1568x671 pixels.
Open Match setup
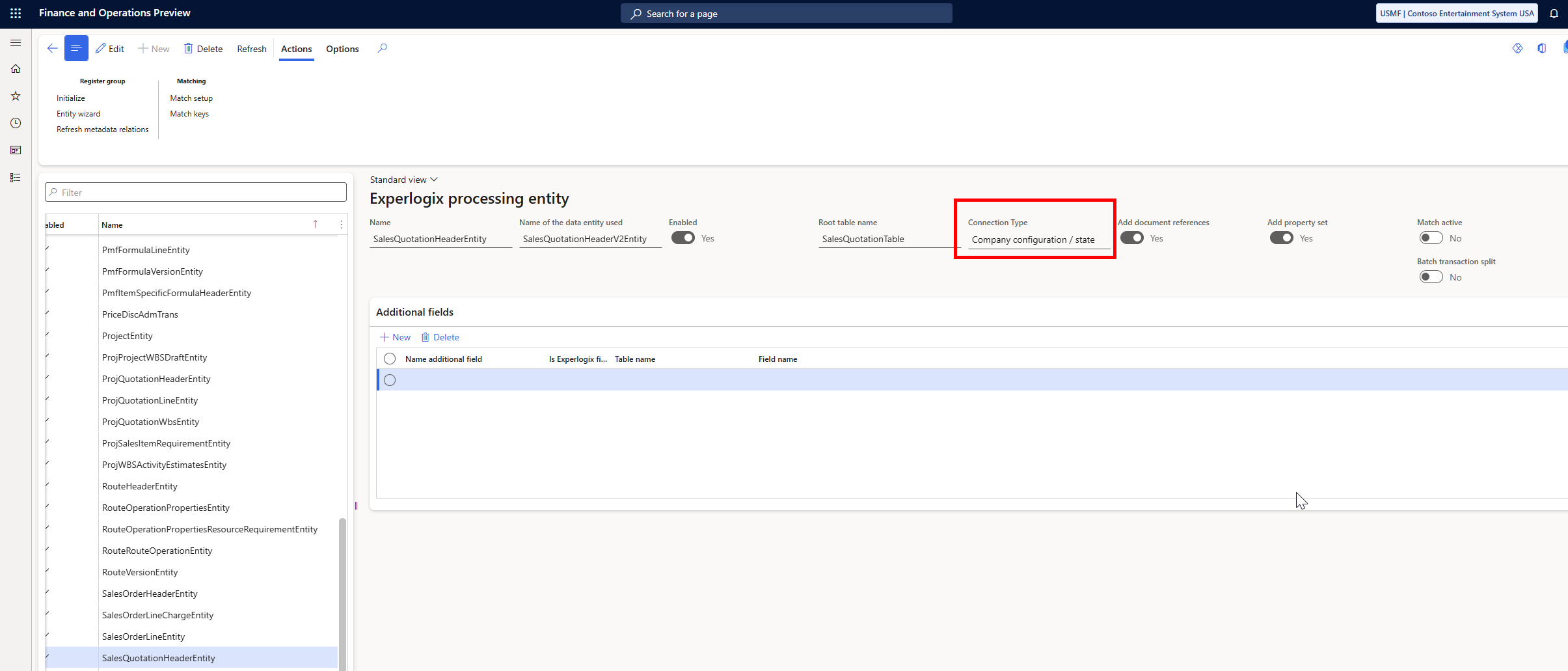point(191,98)
